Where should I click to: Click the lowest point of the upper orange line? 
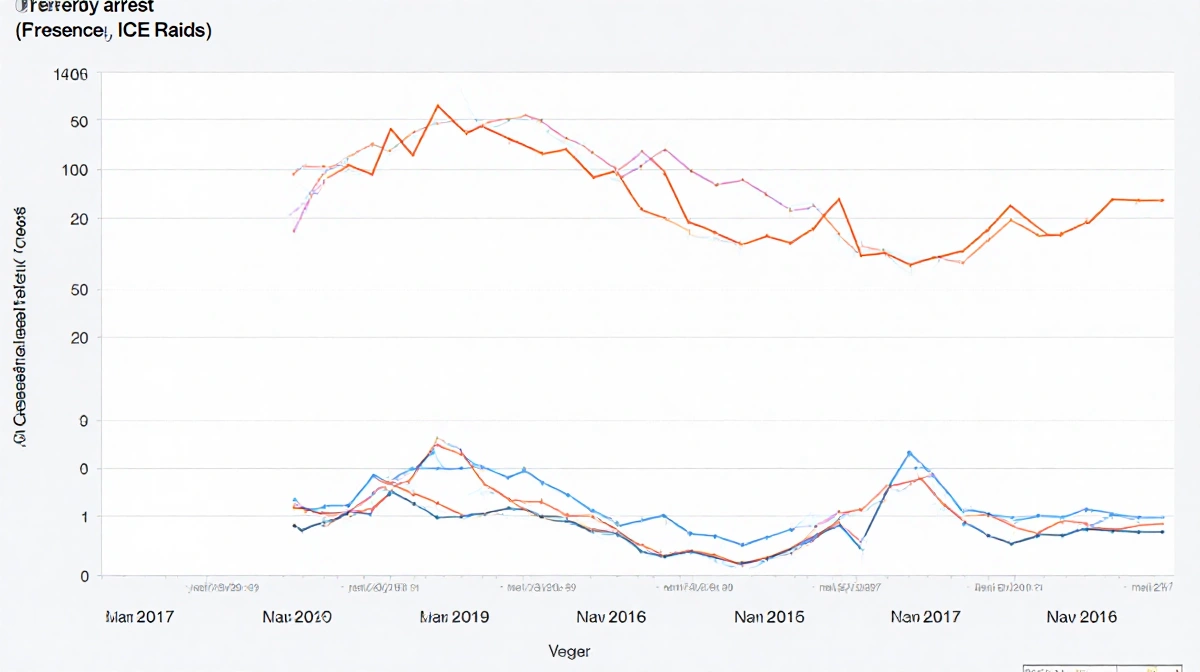(911, 265)
